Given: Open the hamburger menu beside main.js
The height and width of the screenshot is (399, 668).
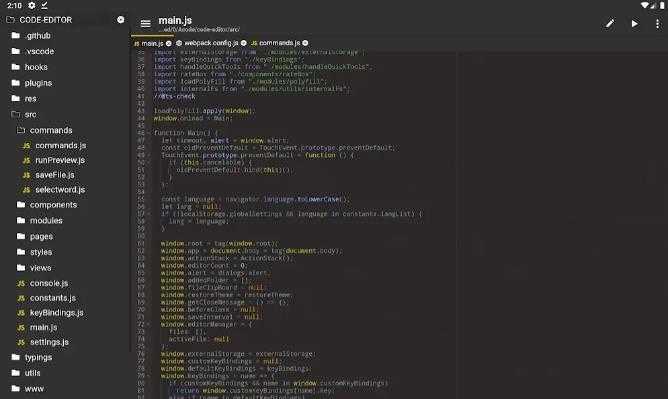Looking at the screenshot, I should click(146, 23).
